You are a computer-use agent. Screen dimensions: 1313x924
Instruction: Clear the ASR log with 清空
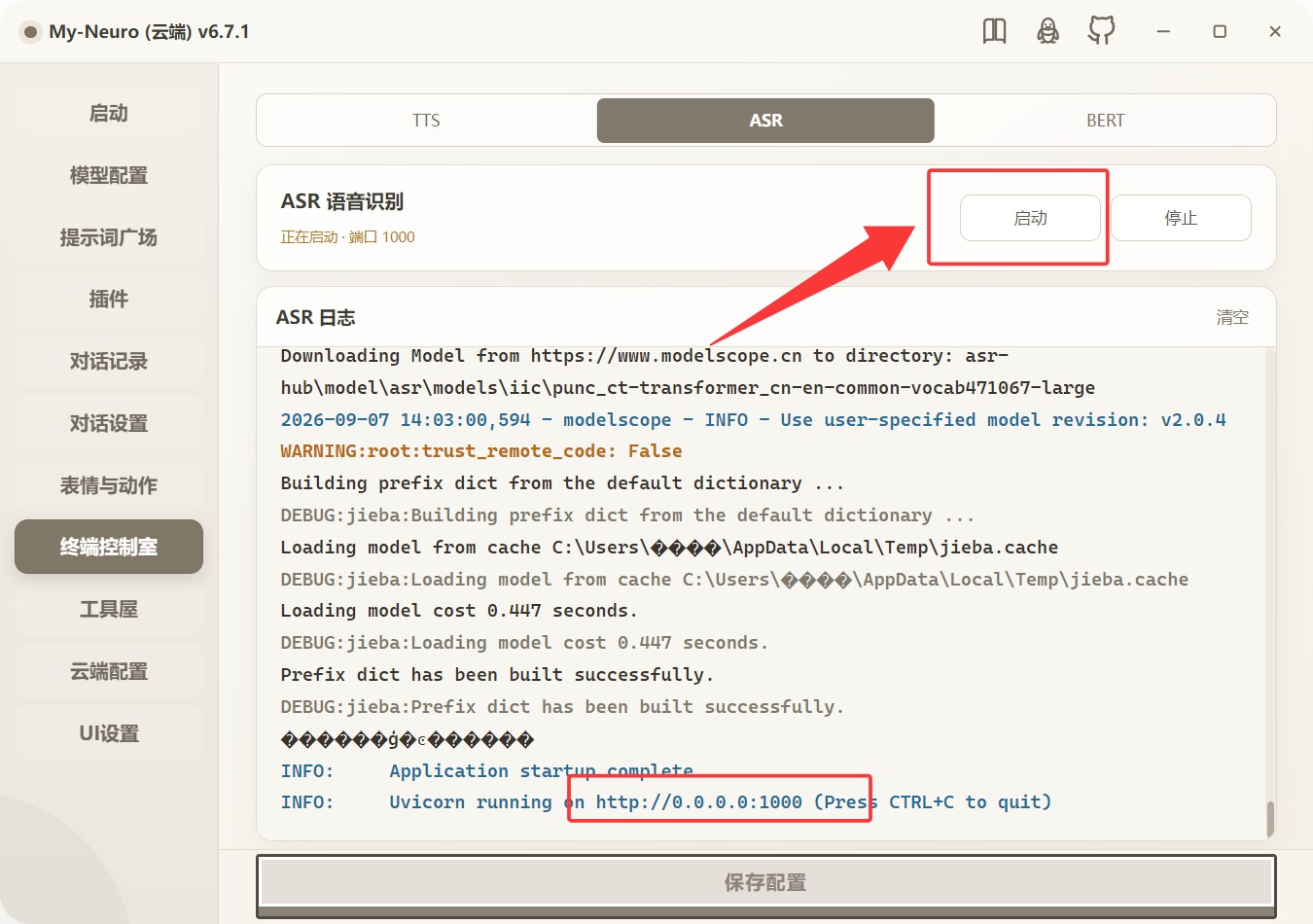tap(1232, 317)
